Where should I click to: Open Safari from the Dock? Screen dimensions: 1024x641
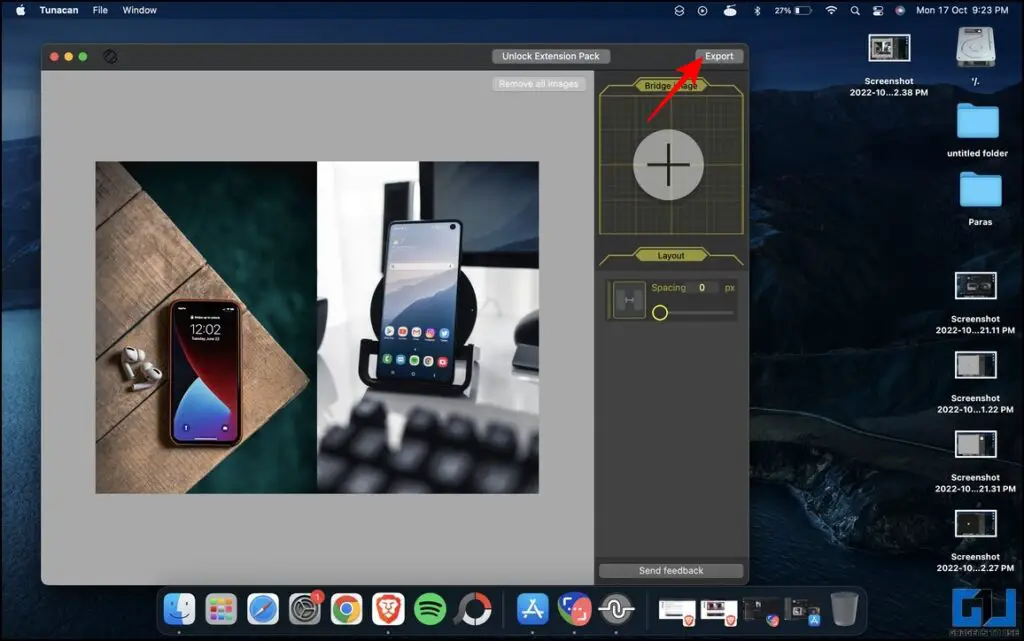[263, 608]
